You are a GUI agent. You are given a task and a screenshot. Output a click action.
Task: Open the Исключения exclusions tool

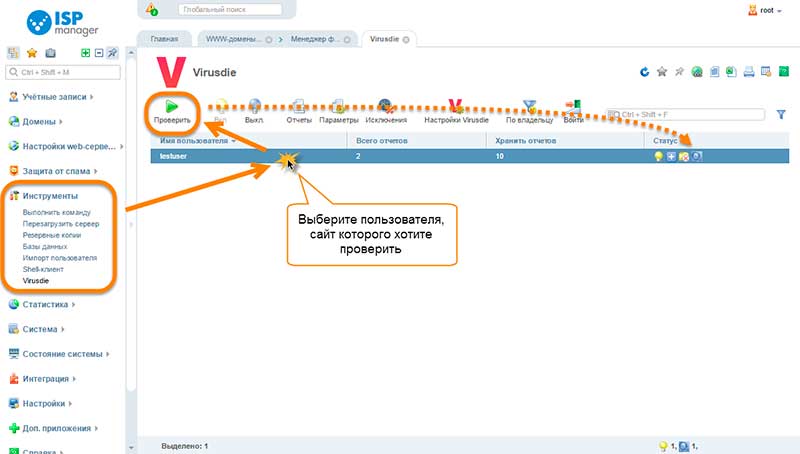point(386,107)
